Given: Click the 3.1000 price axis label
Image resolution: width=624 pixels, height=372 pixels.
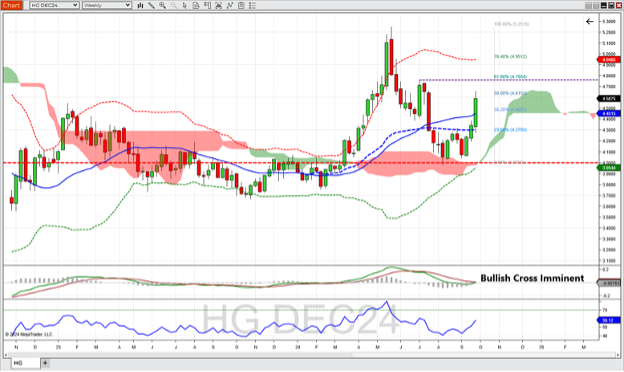Looking at the screenshot, I should tap(609, 261).
